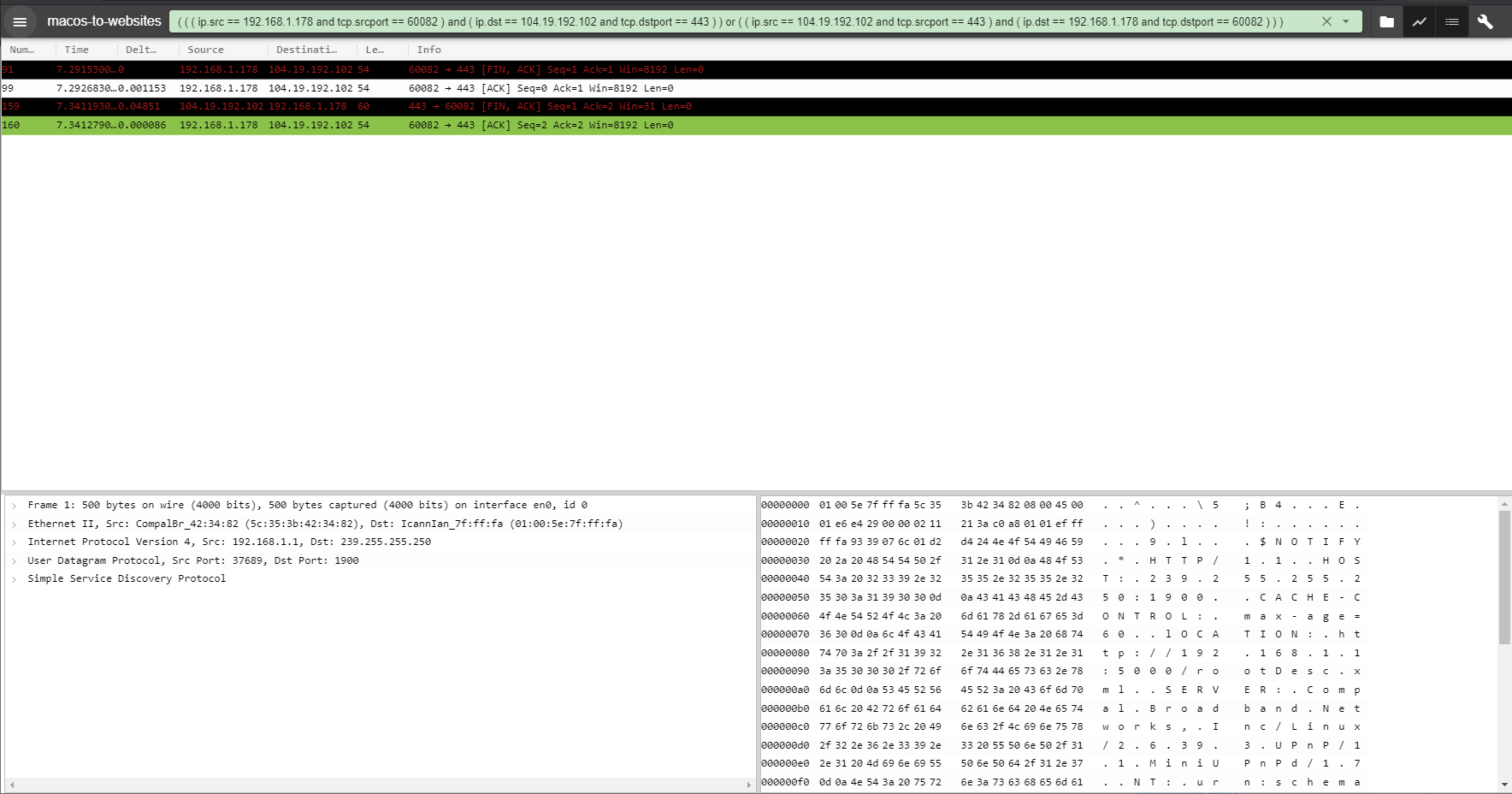Image resolution: width=1512 pixels, height=794 pixels.
Task: Select packet 99 ACK Seq=0 row
Action: [756, 88]
